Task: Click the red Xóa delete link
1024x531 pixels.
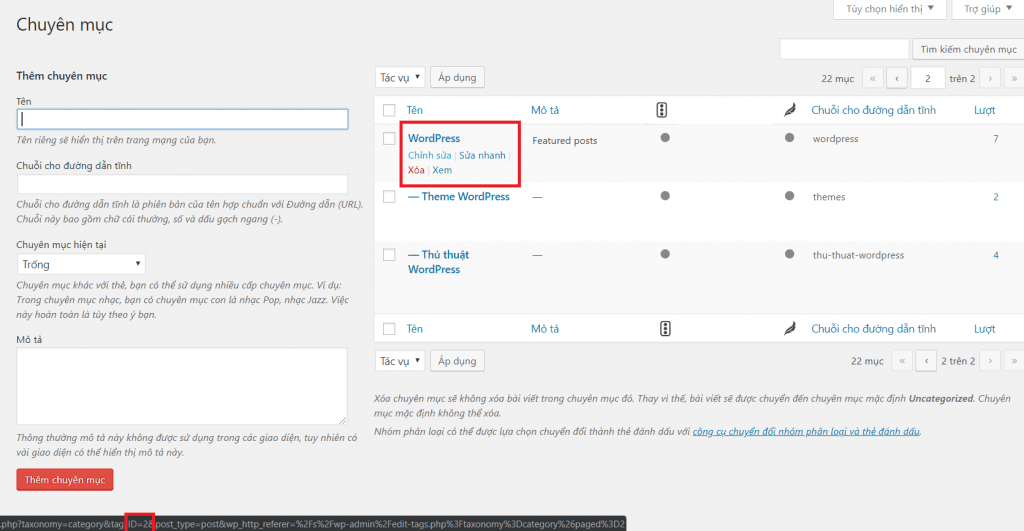Action: [x=416, y=170]
